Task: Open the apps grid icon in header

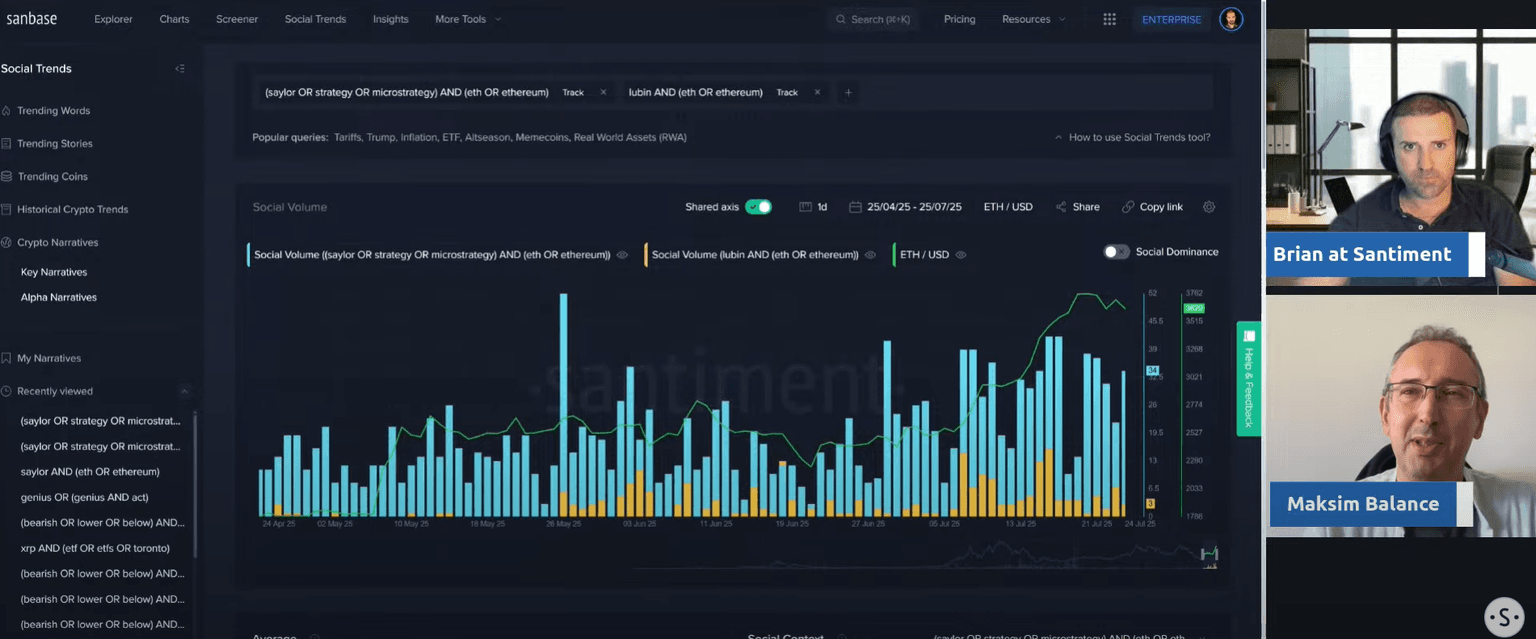Action: [x=1109, y=19]
